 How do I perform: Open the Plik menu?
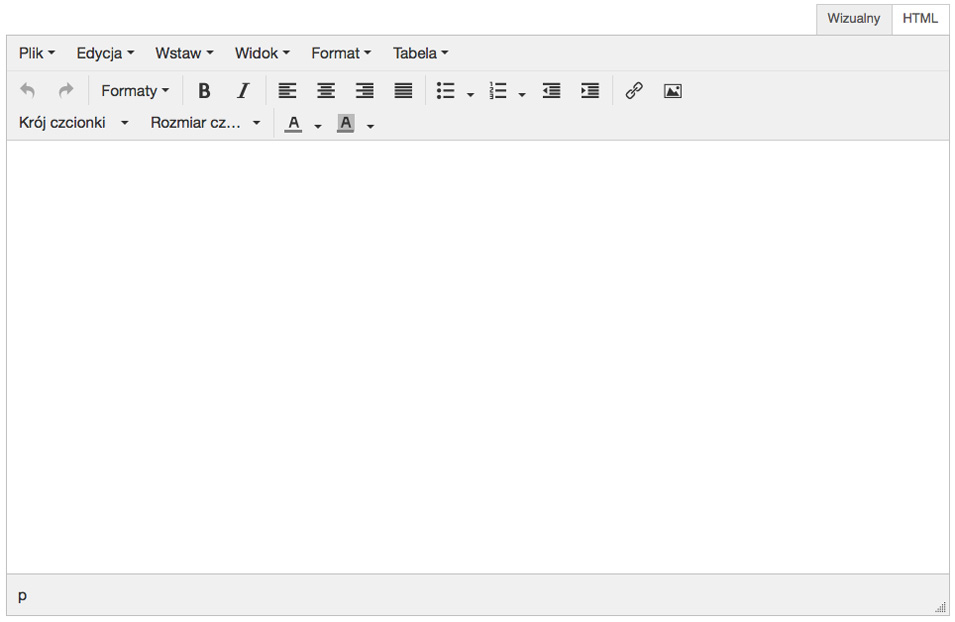[x=37, y=53]
